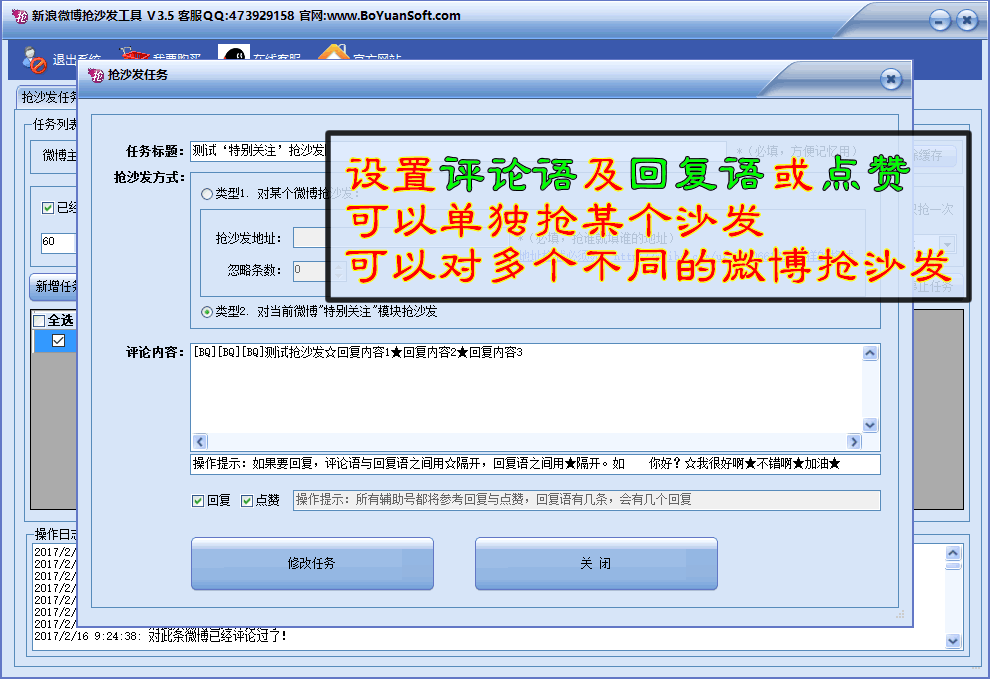Click the 评论内容: label
Screen dimensions: 990x679
[155, 352]
